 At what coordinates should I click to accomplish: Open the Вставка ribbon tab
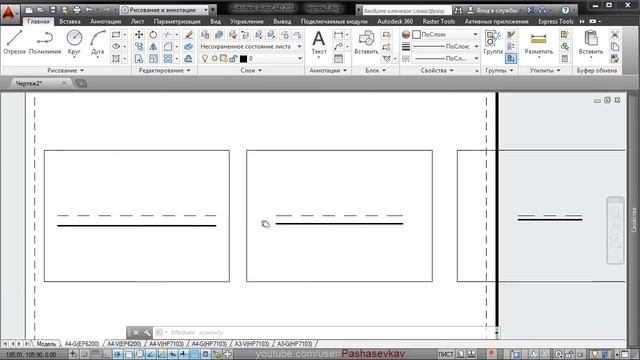(70, 21)
